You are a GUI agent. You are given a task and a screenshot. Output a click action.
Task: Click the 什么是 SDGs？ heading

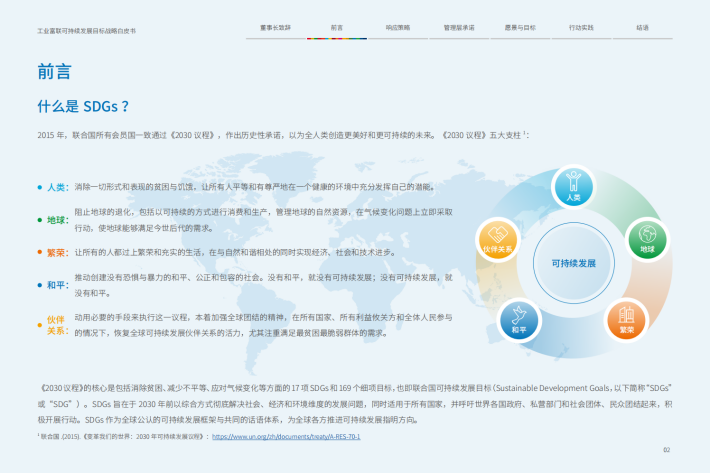83,106
